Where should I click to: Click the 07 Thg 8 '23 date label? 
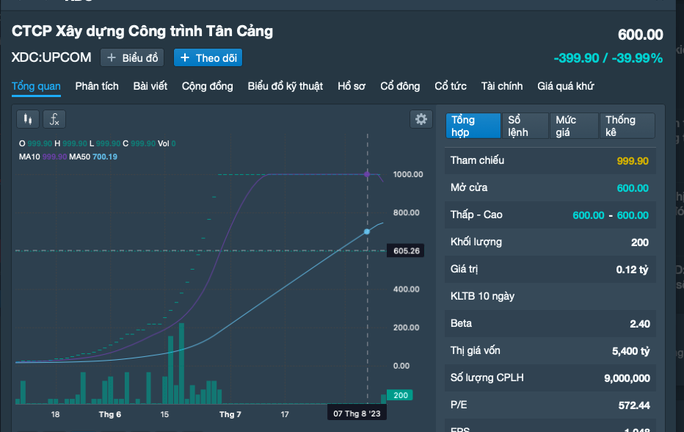(x=357, y=414)
